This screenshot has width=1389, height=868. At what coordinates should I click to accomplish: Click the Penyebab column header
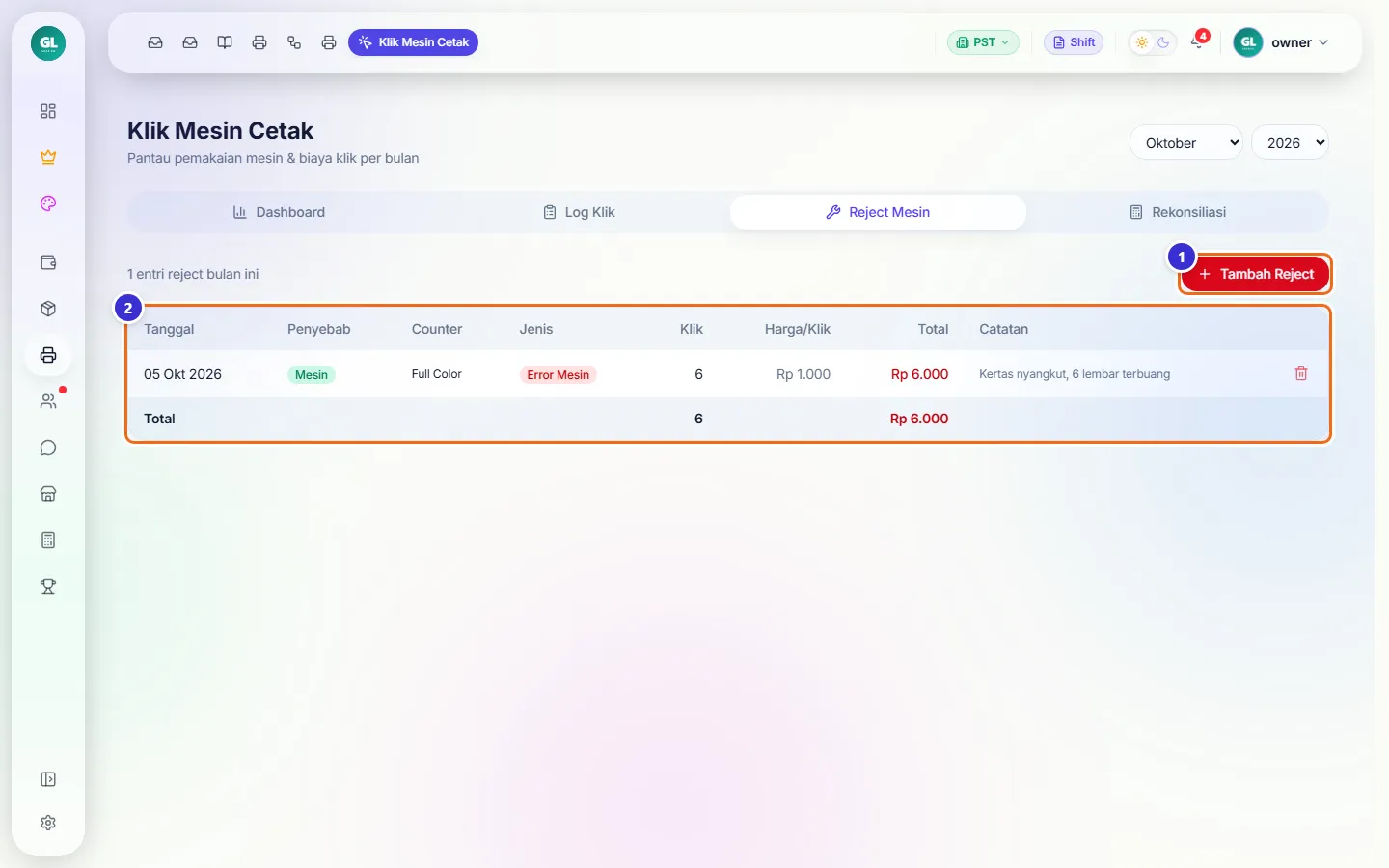tap(318, 329)
